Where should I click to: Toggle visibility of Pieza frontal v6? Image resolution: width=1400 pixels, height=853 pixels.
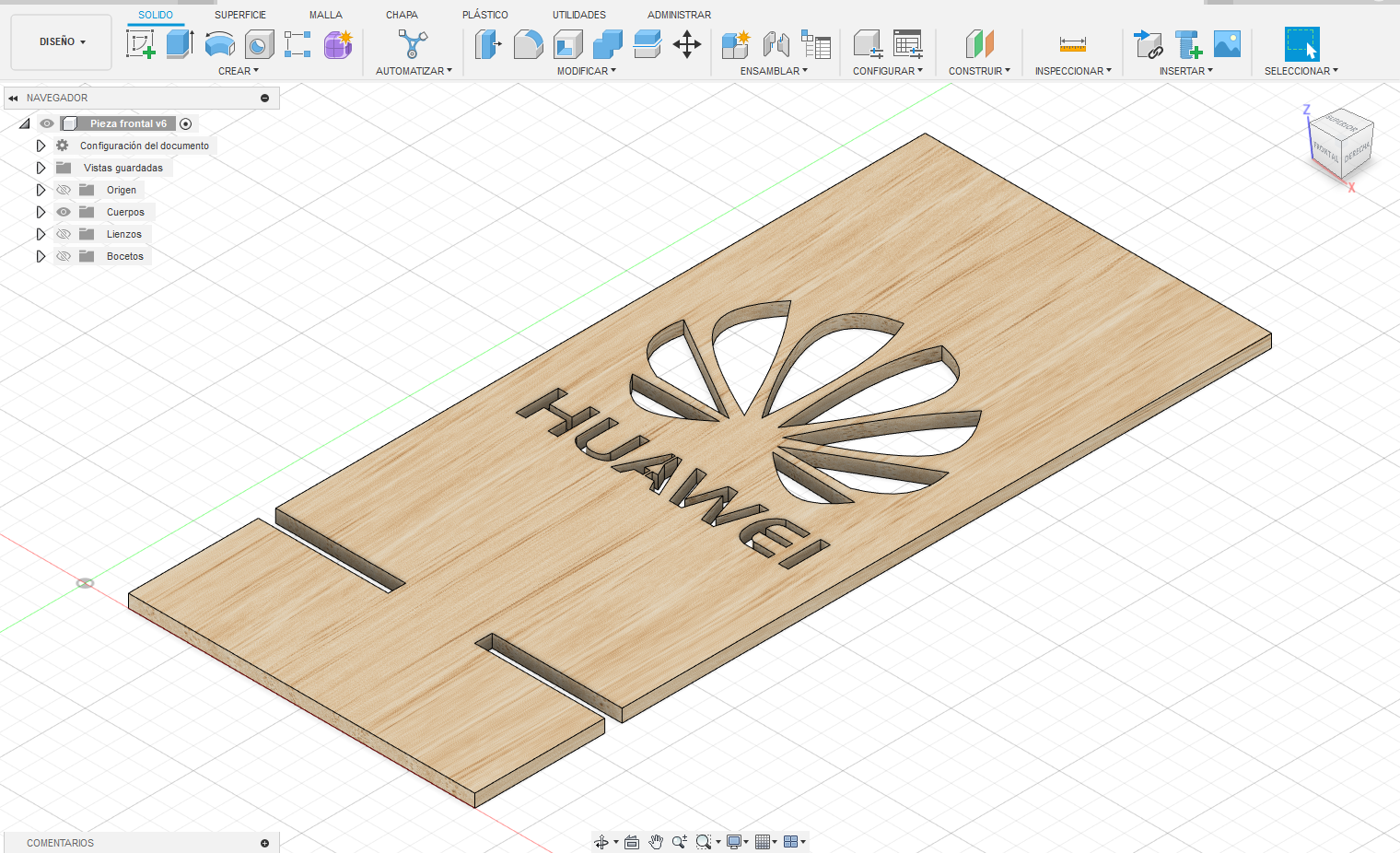(x=47, y=123)
